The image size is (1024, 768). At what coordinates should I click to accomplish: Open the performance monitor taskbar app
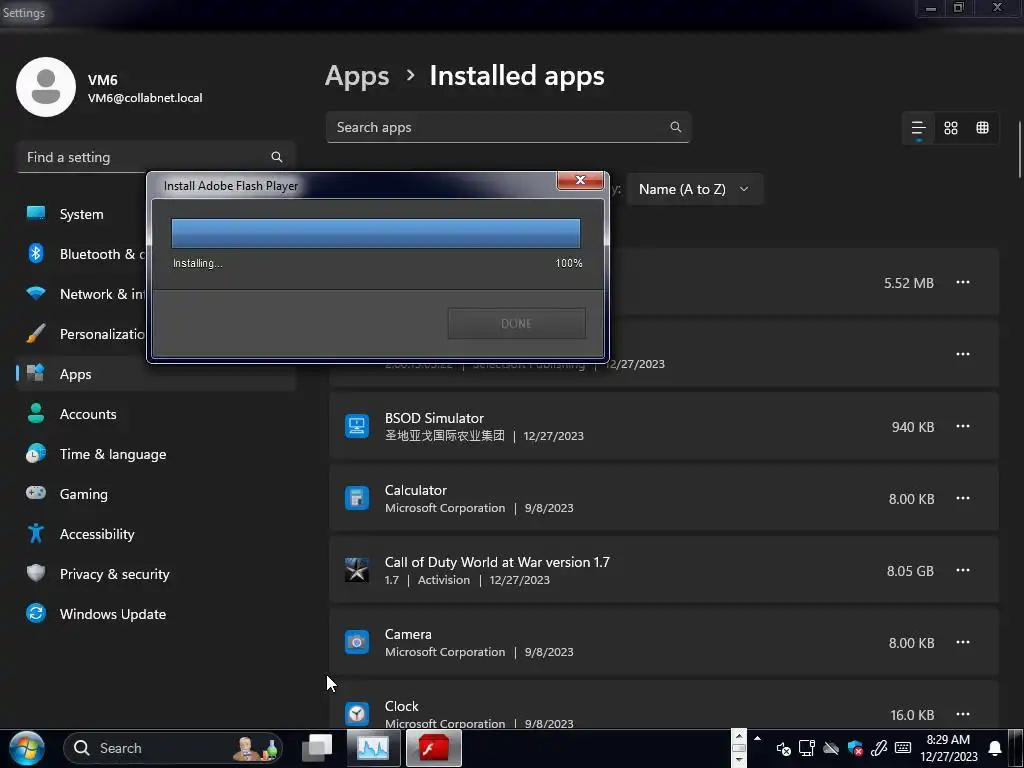373,748
